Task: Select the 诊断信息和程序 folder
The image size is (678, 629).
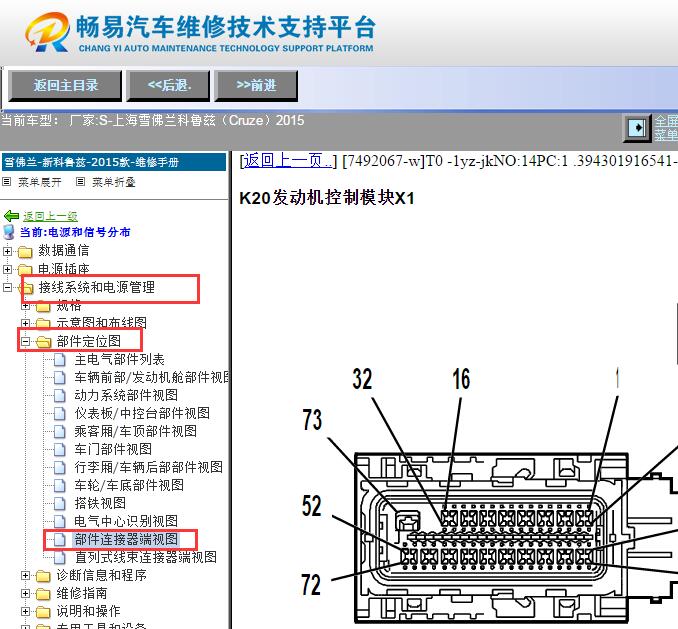Action: click(102, 575)
